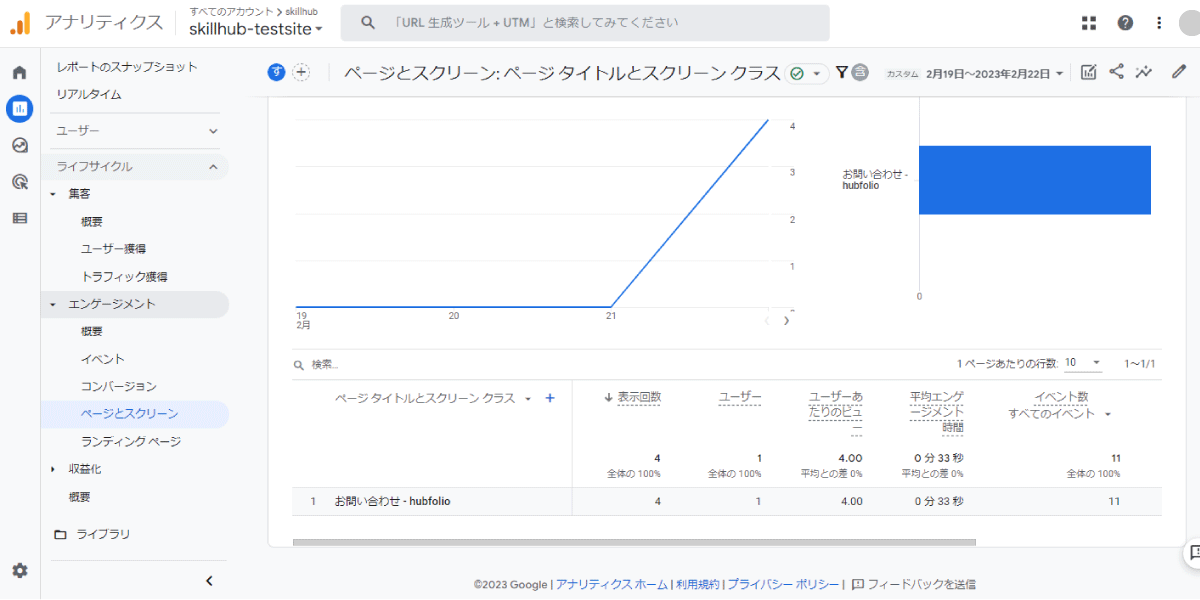This screenshot has height=600, width=1200.
Task: Open the 利用規約 link
Action: click(x=698, y=584)
